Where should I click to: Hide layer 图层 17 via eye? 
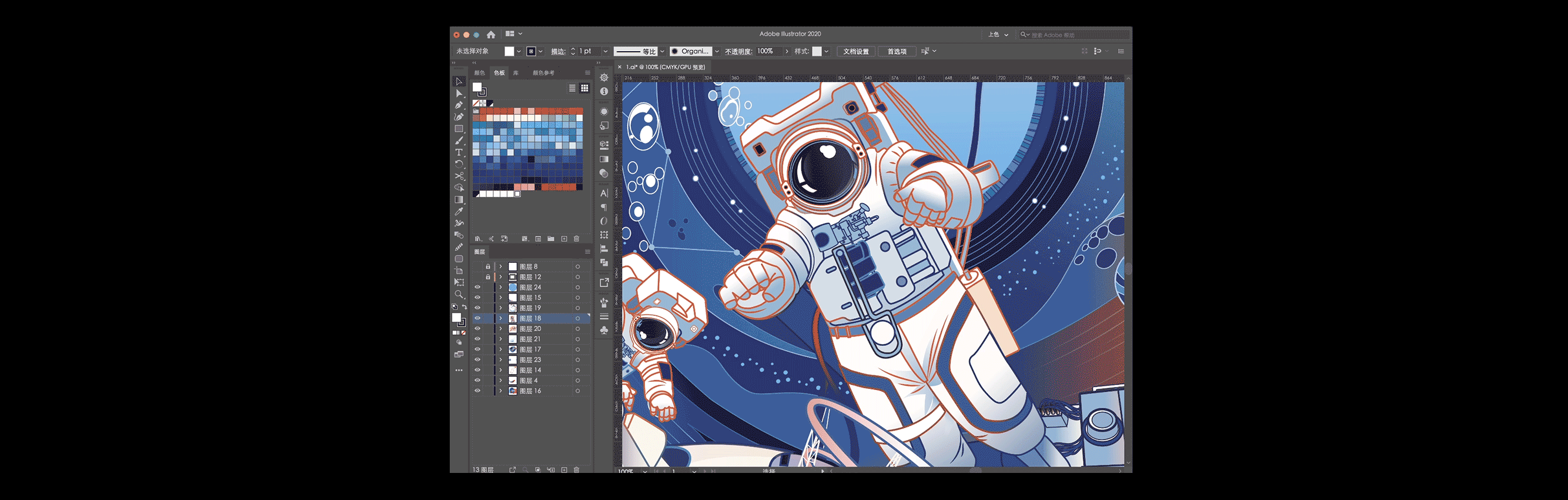pos(477,349)
